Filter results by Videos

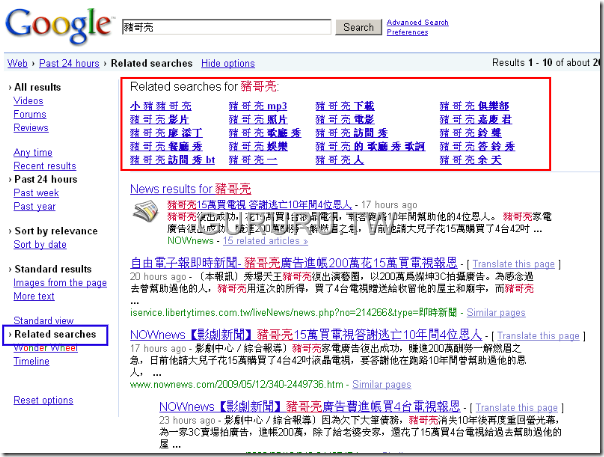[29, 101]
